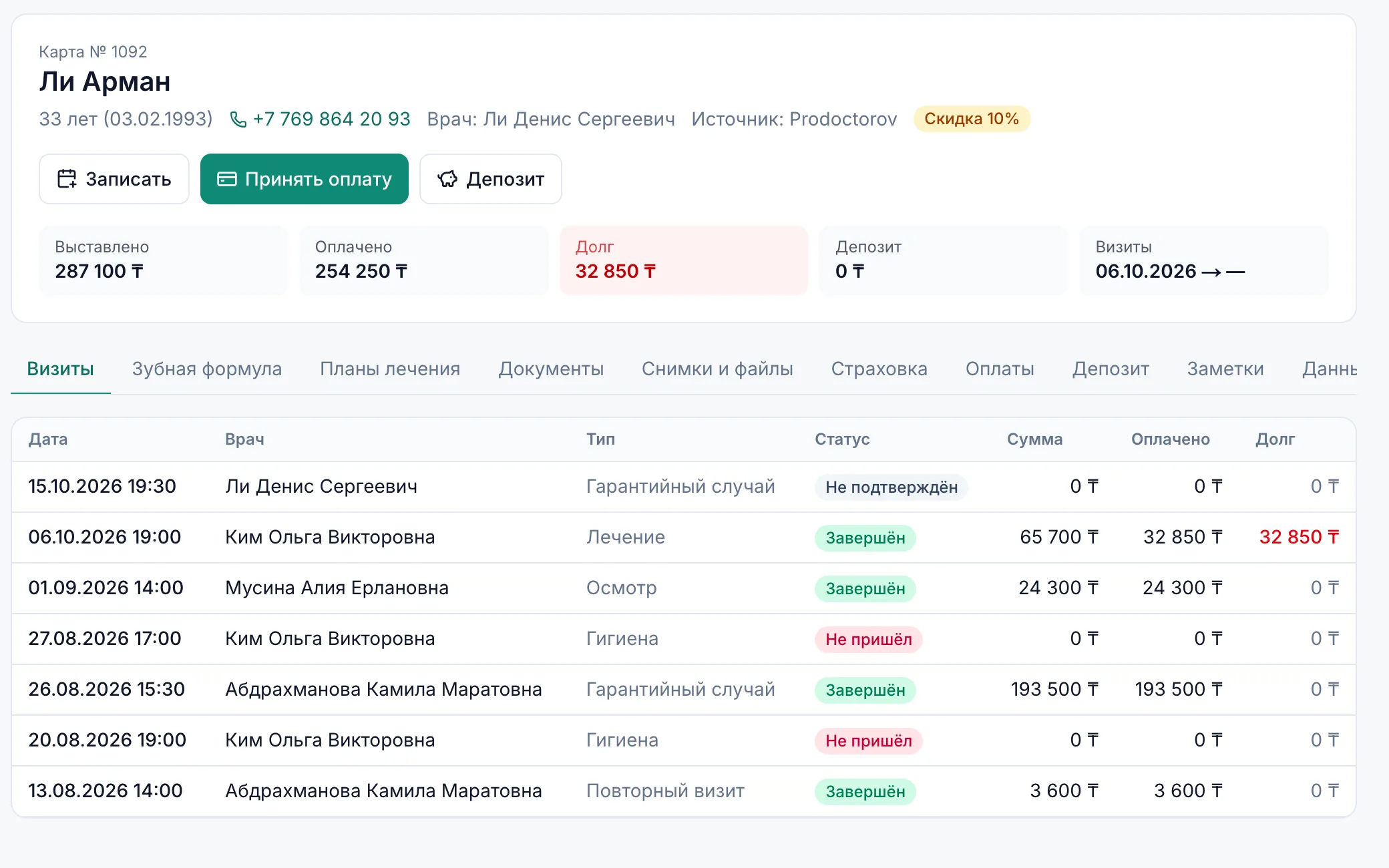Image resolution: width=1389 pixels, height=868 pixels.
Task: Click the Сумма column header
Action: pyautogui.click(x=1034, y=439)
